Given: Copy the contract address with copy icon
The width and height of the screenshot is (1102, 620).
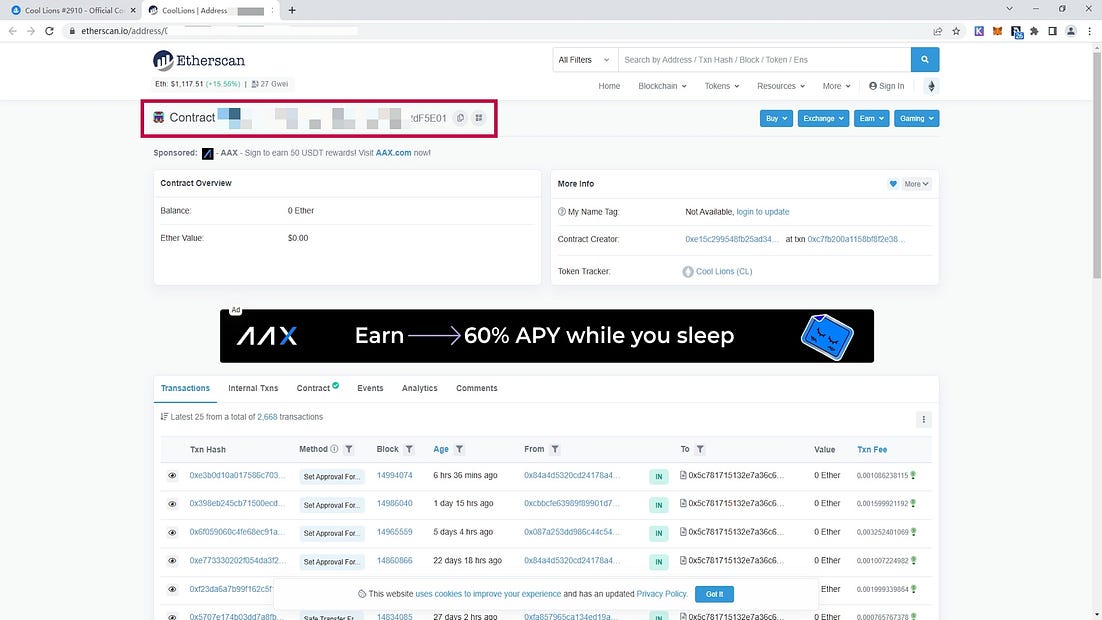Looking at the screenshot, I should 460,118.
